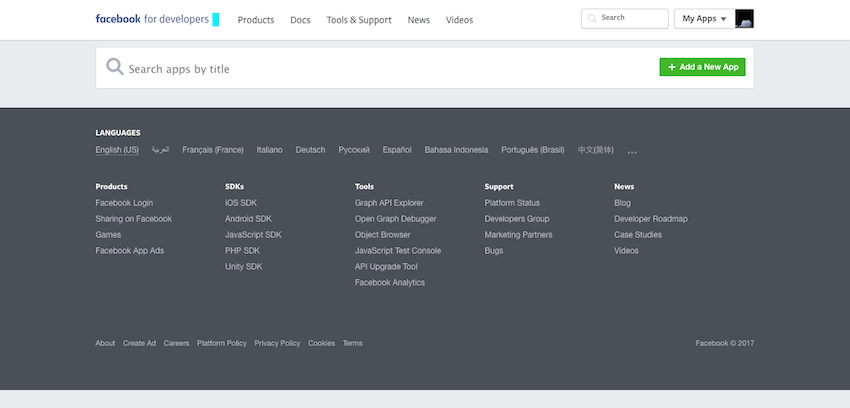Click the Support footer column heading

(x=499, y=186)
